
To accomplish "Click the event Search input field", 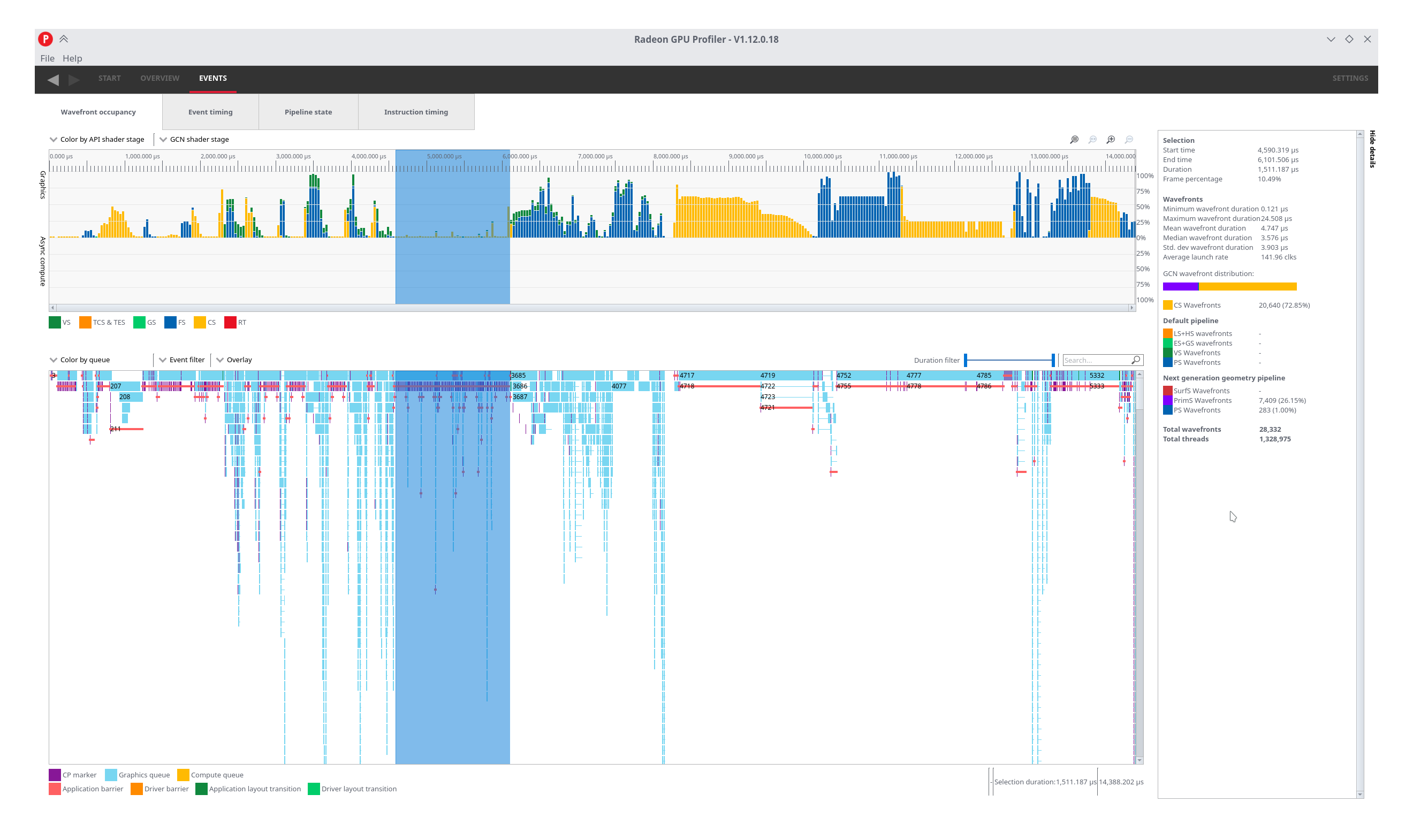I will click(1096, 360).
